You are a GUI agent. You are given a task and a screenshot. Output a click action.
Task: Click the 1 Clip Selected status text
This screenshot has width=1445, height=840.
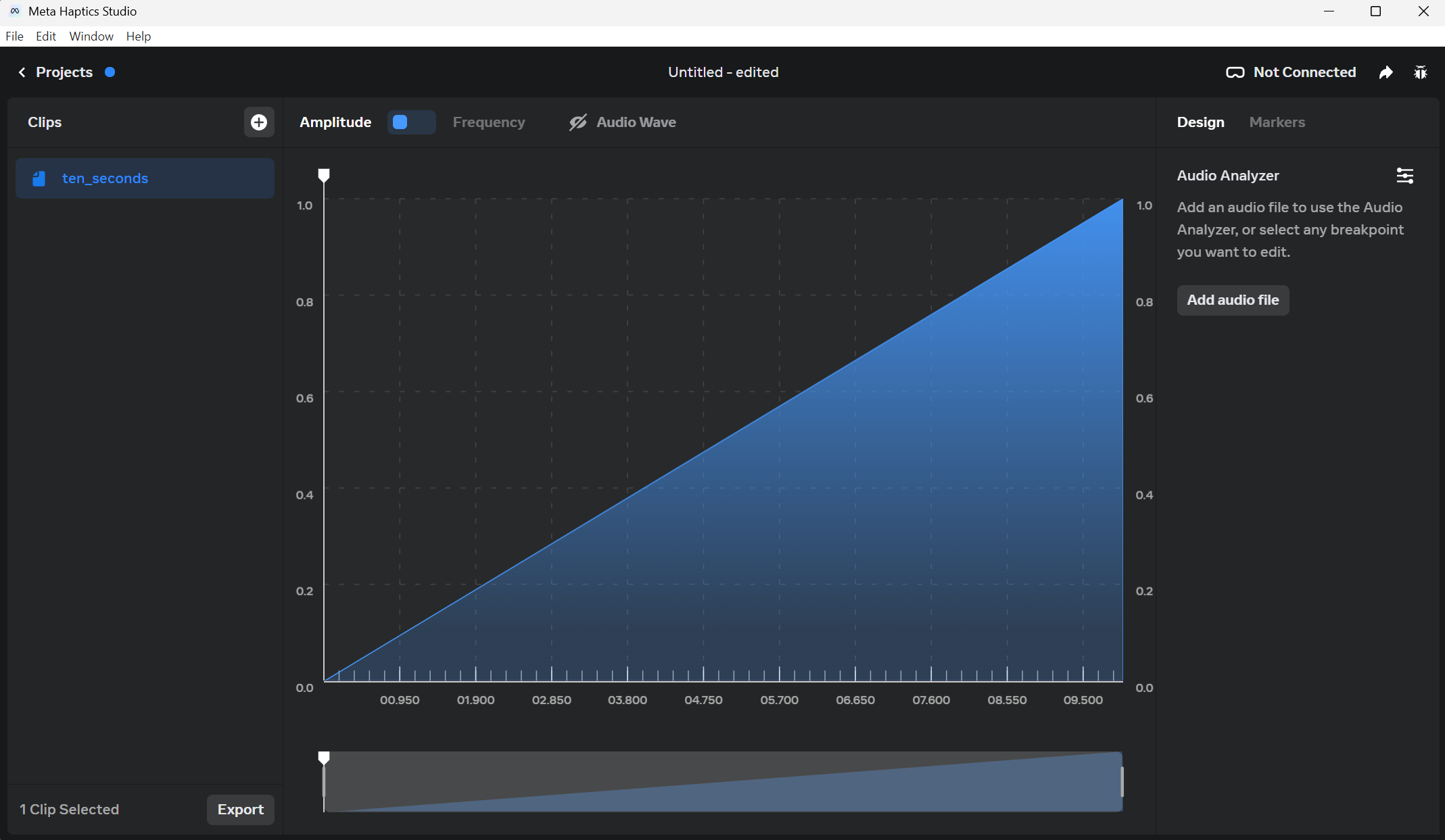tap(69, 810)
